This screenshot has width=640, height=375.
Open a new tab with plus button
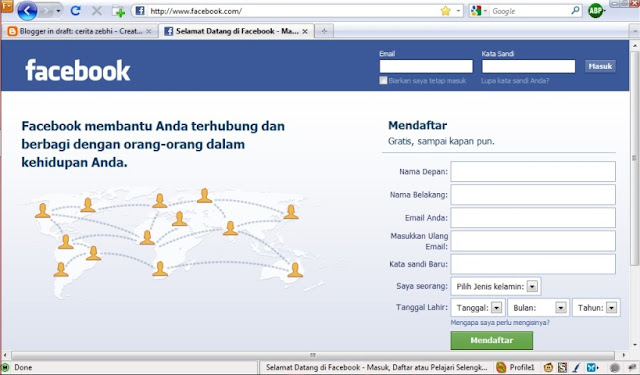[x=324, y=31]
